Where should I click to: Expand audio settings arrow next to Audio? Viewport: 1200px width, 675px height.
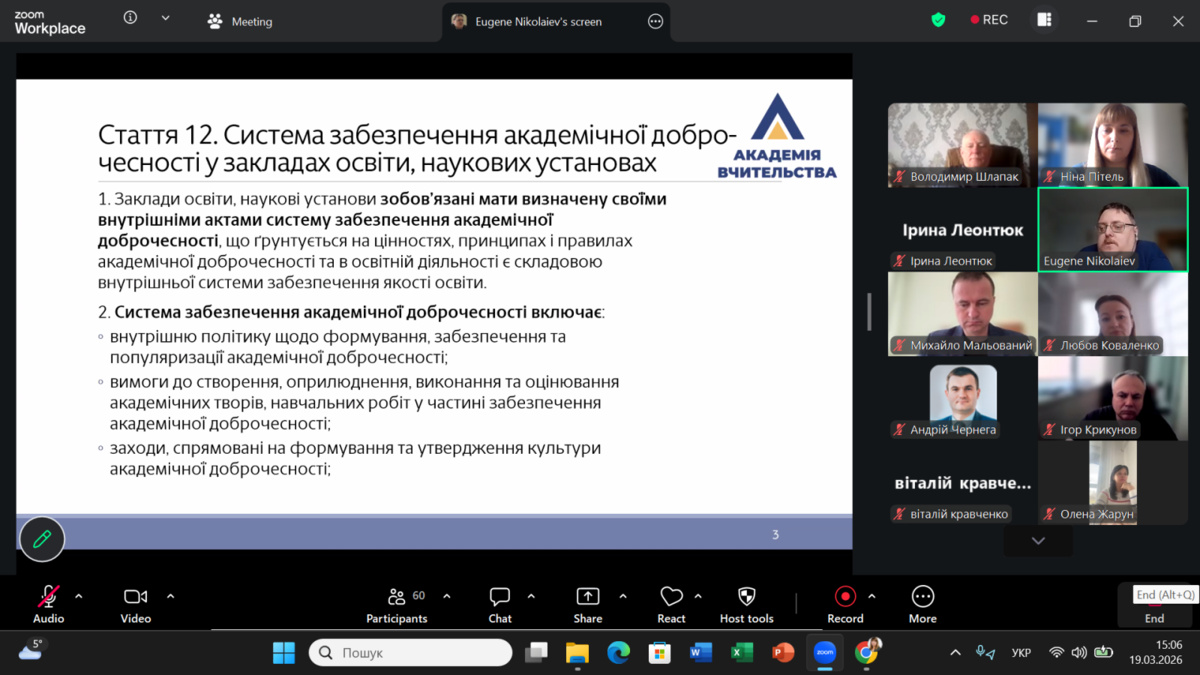tap(79, 596)
